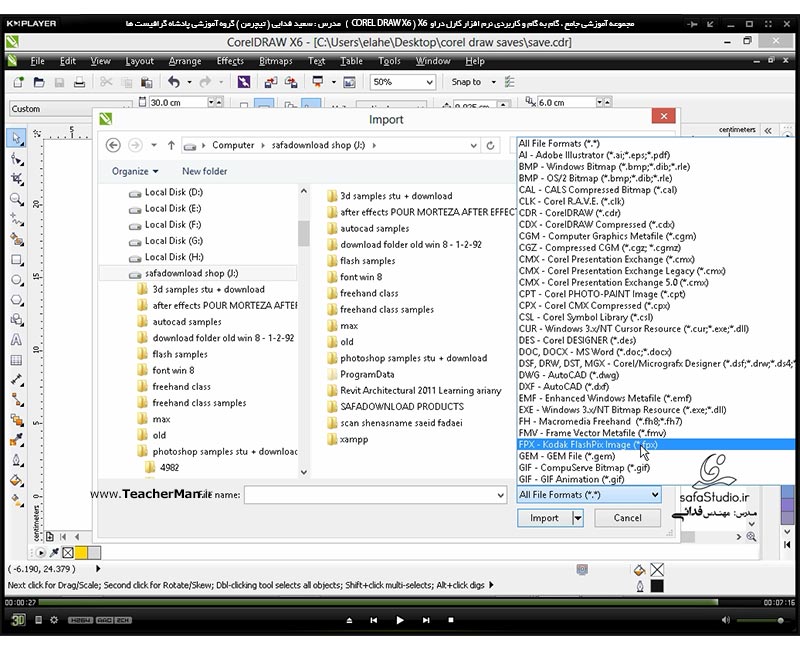Open the Arrange menu
Image resolution: width=800 pixels, height=650 pixels.
pos(185,61)
